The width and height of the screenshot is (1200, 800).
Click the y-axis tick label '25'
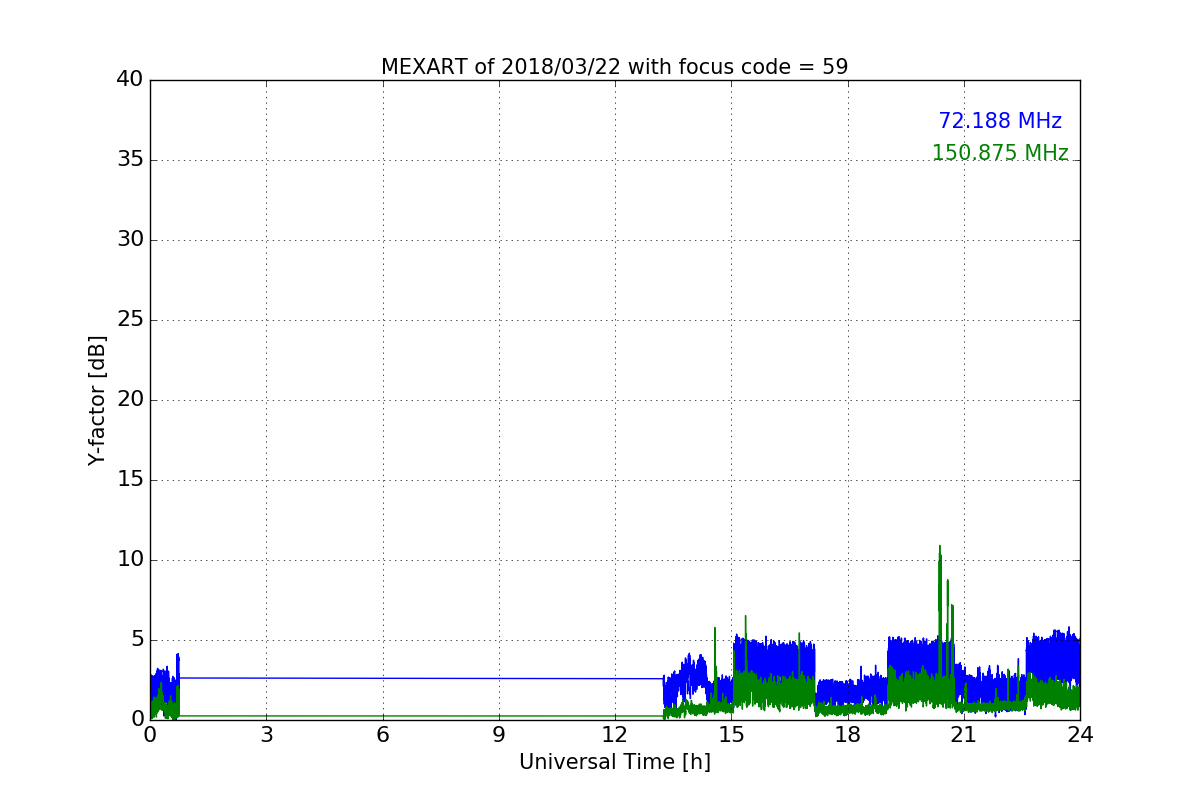click(130, 320)
